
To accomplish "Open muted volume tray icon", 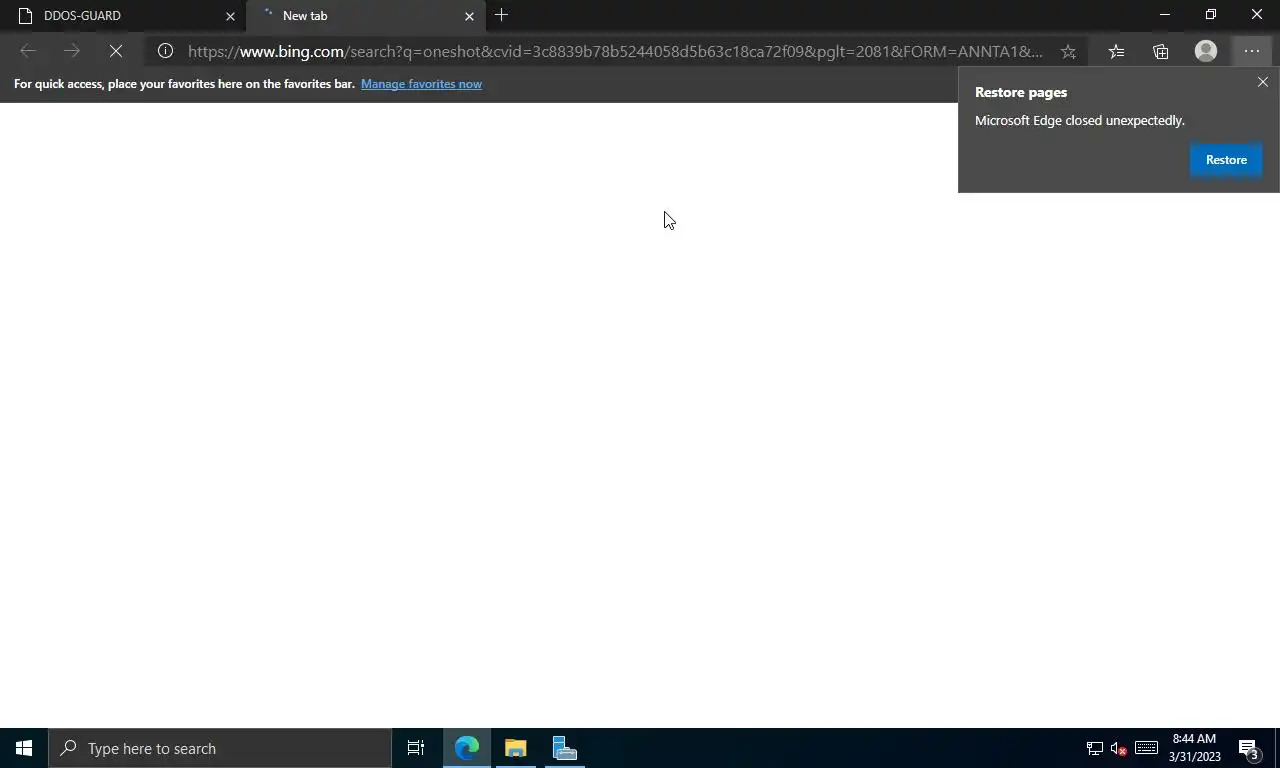I will [x=1119, y=748].
